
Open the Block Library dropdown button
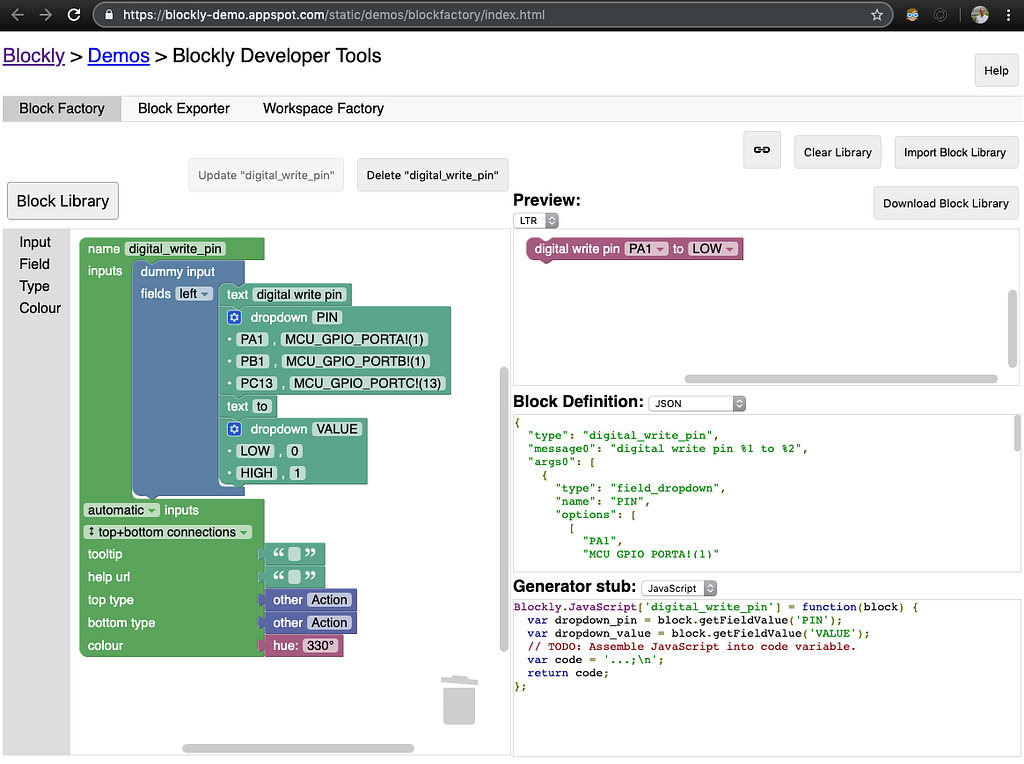pyautogui.click(x=63, y=201)
